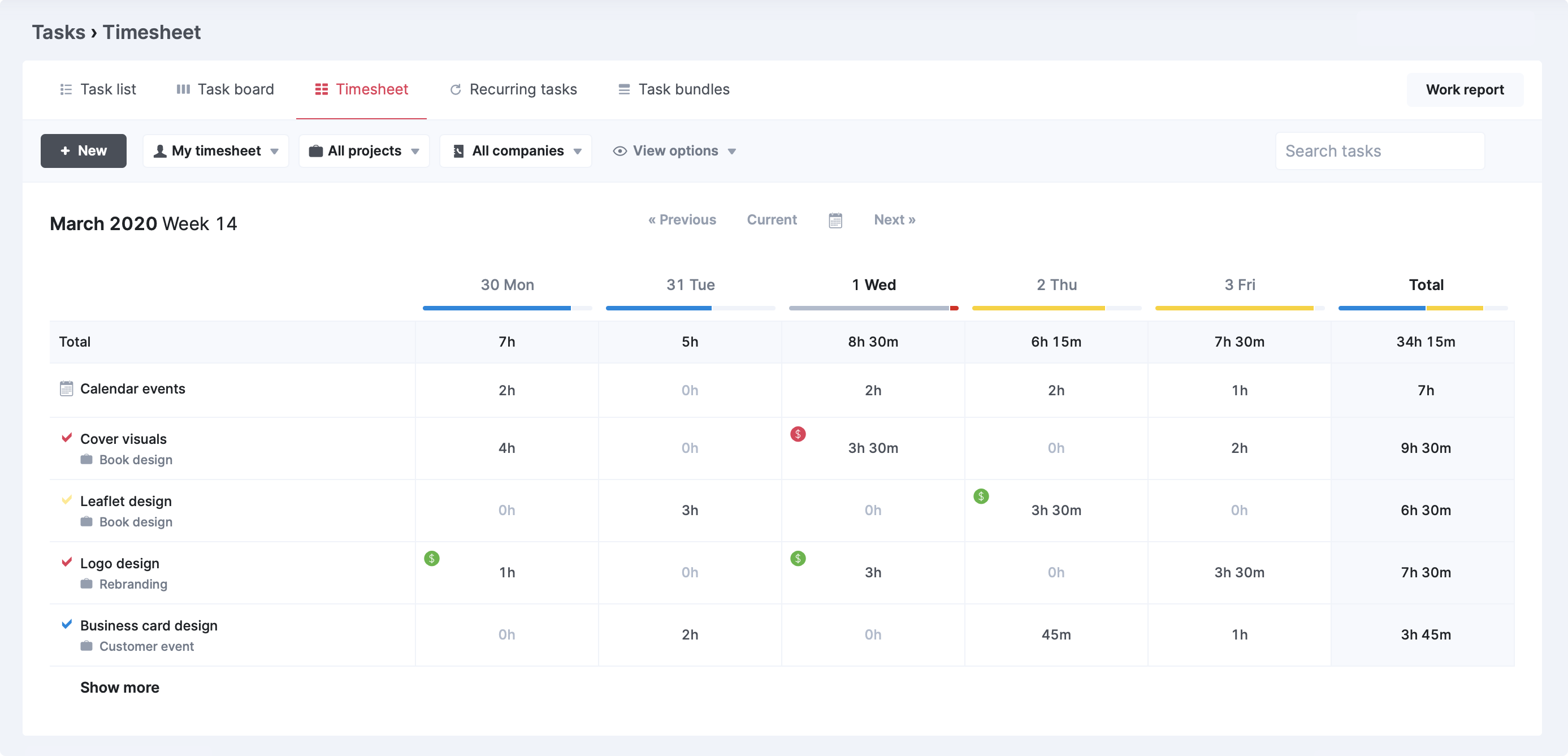Screen dimensions: 1568x756
Task: Click green dollar badge on Logo design Monday
Action: [x=431, y=558]
